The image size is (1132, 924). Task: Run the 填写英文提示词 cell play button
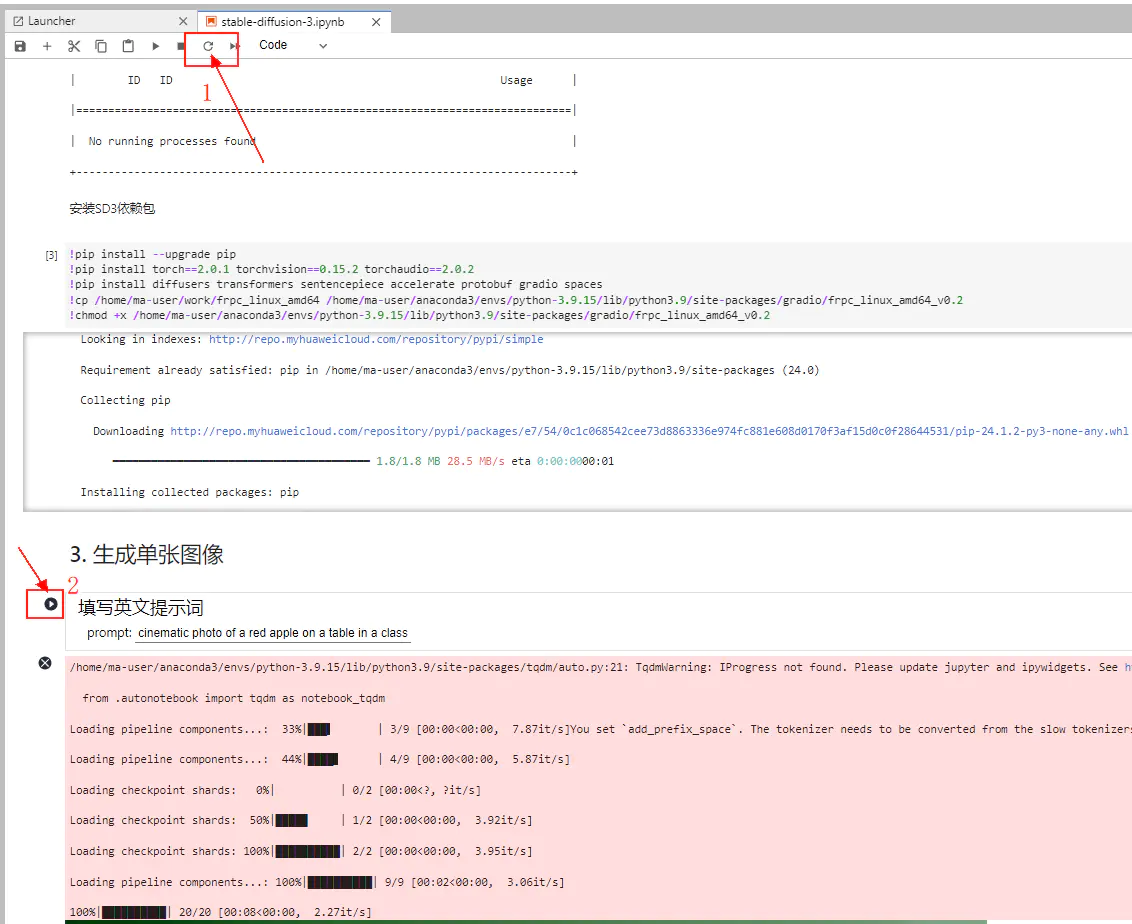coord(51,604)
